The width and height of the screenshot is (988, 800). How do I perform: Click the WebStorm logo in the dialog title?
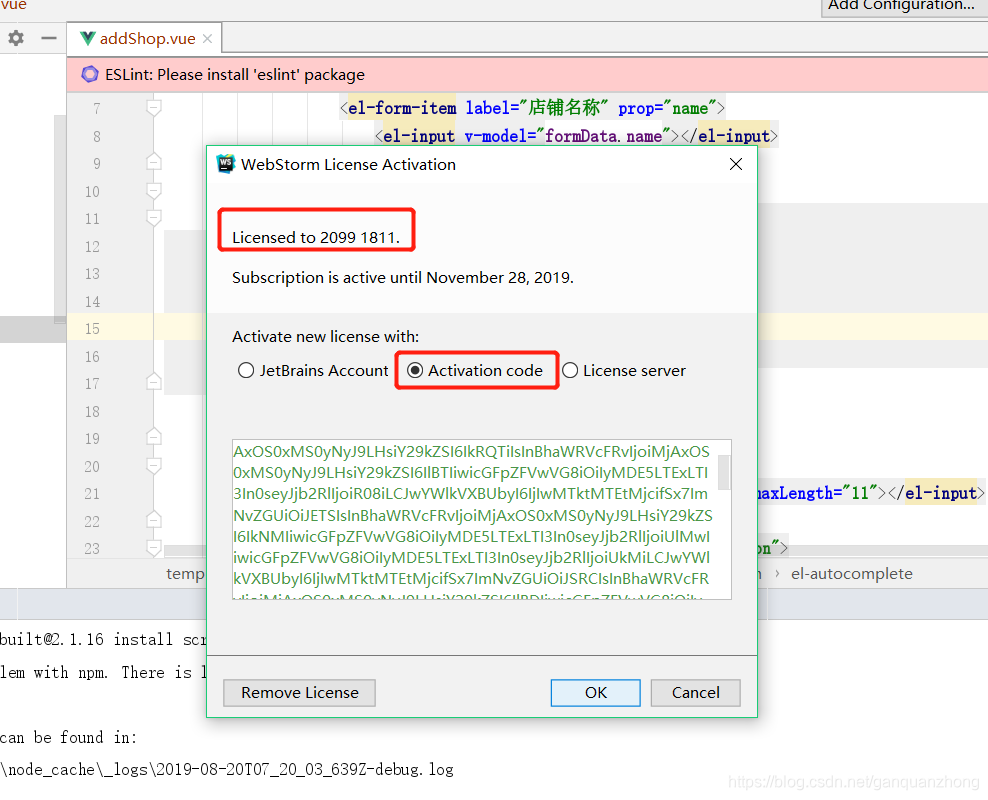tap(225, 164)
